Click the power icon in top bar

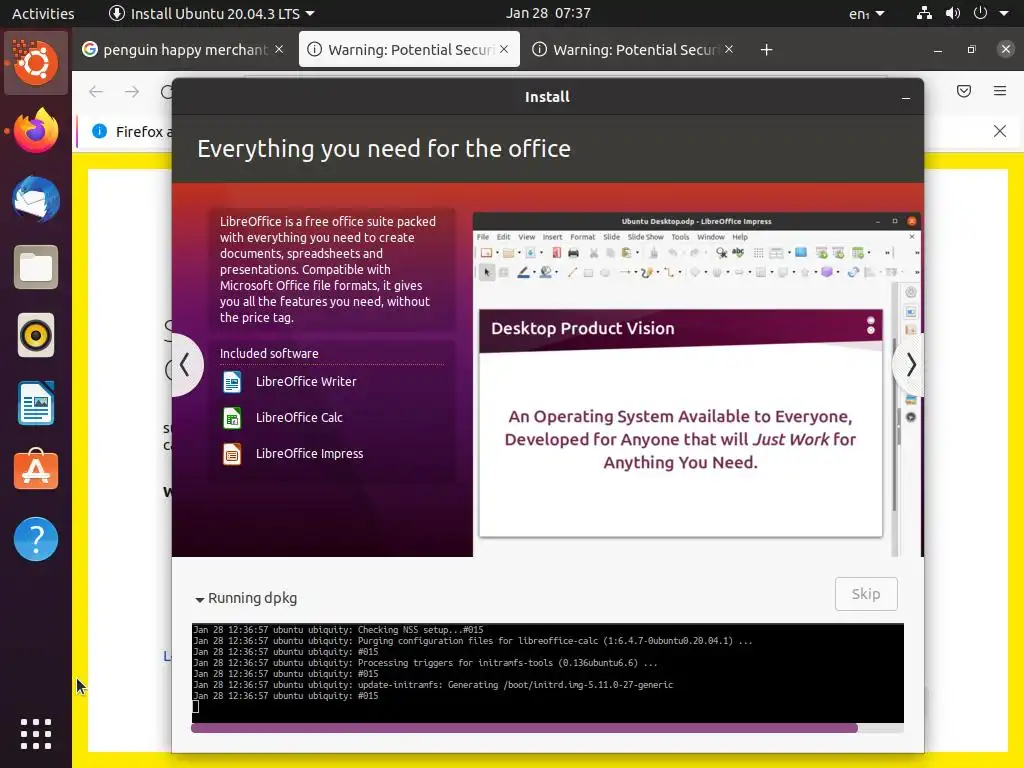(980, 13)
